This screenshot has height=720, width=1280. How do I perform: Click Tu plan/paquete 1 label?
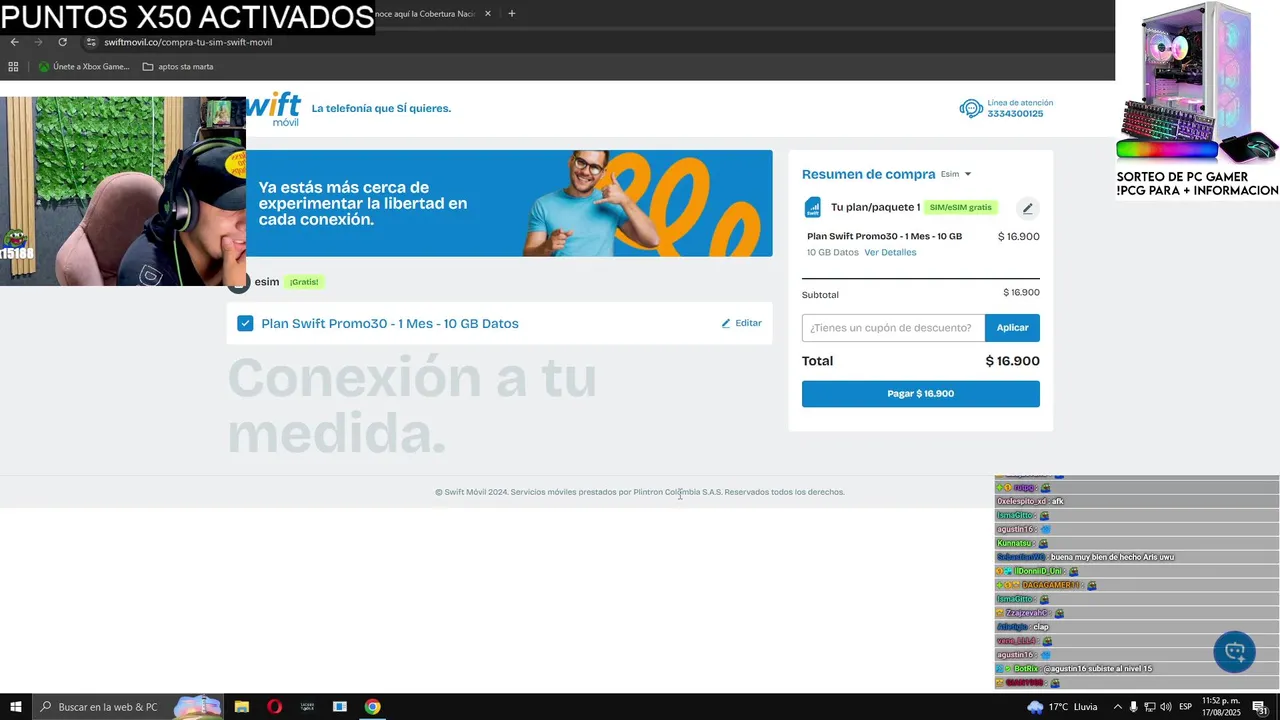[875, 207]
